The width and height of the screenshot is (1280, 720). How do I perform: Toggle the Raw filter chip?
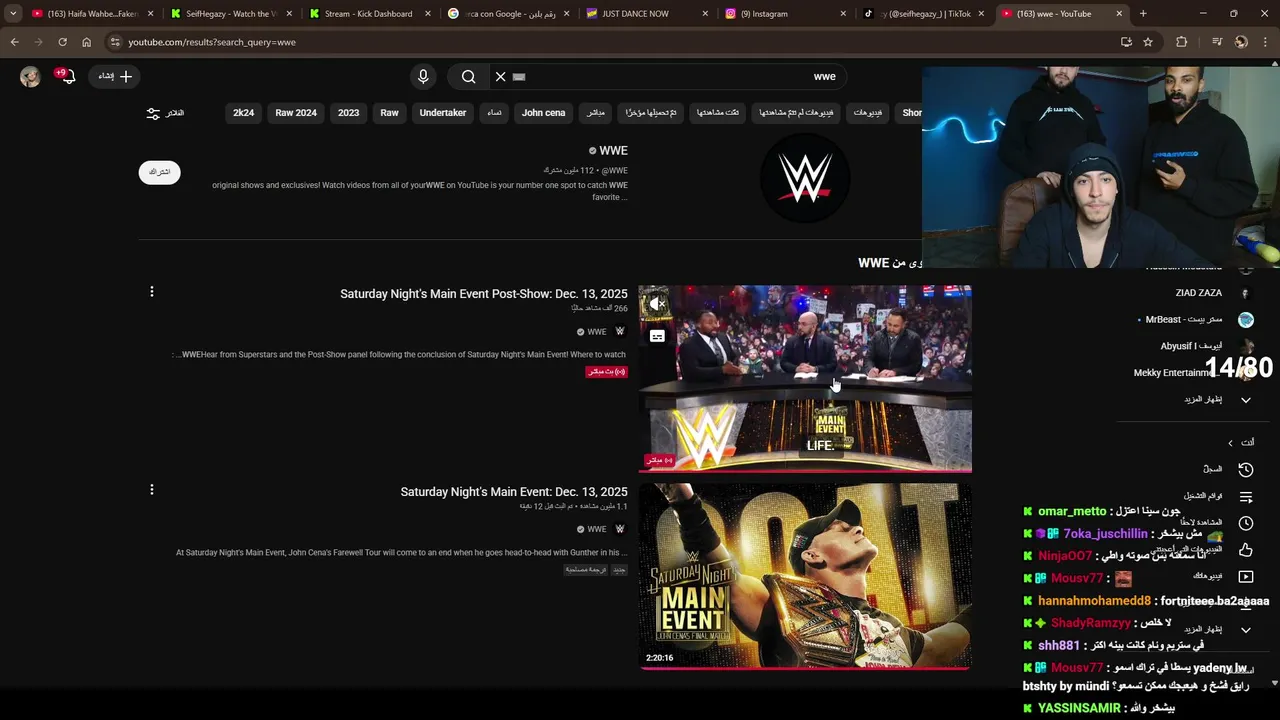coord(389,113)
